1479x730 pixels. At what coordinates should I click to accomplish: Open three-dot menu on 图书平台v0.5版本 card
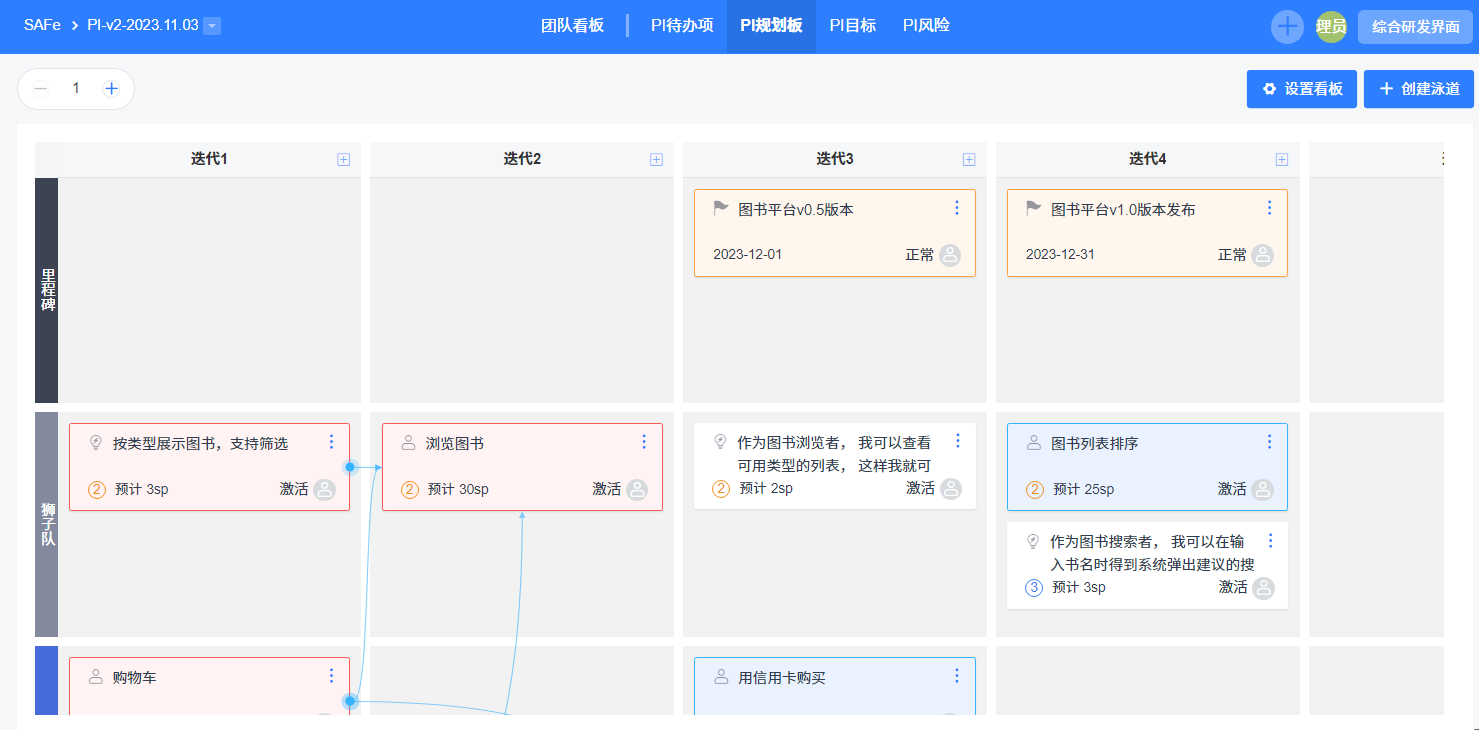(956, 208)
